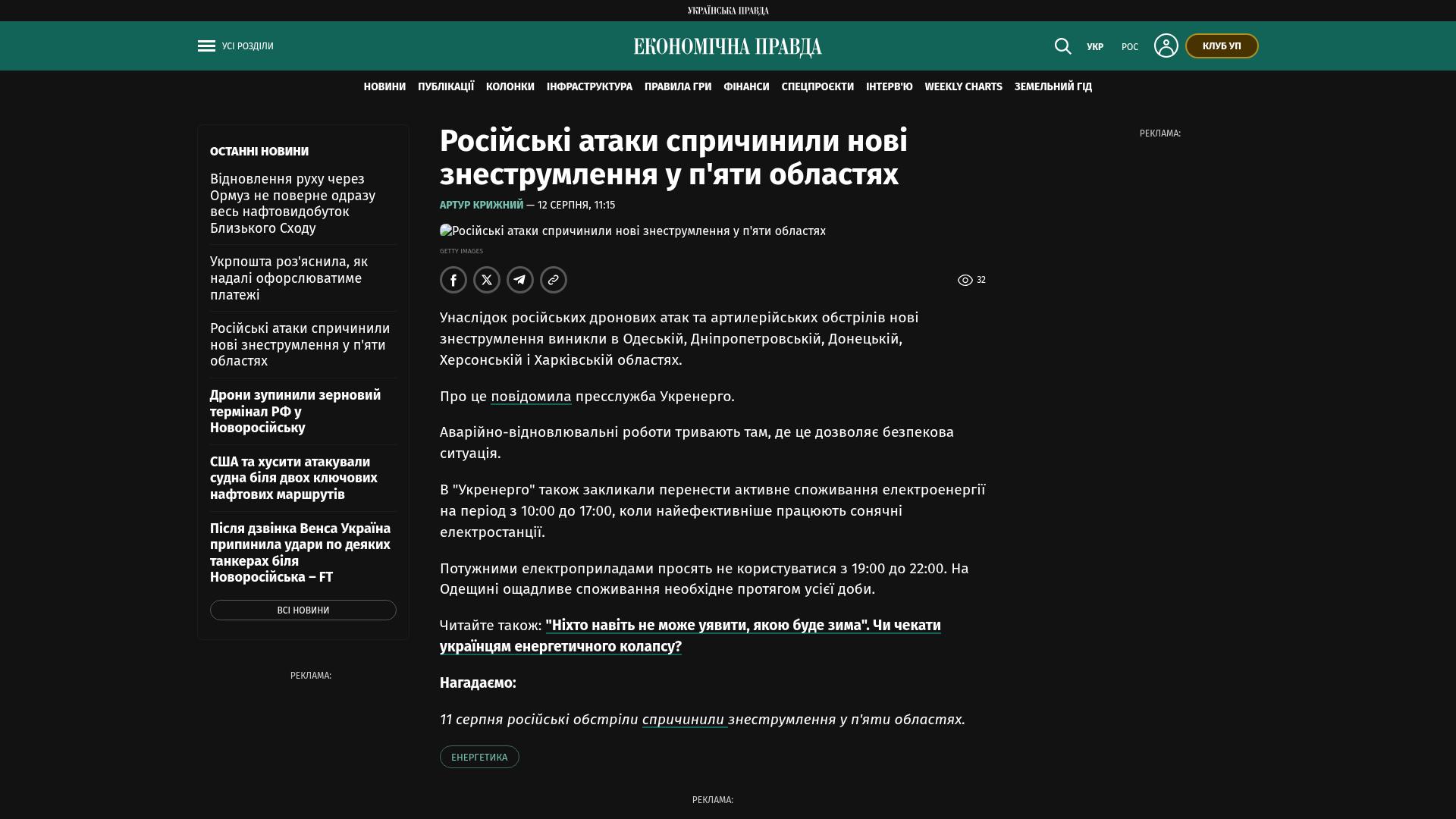1456x819 pixels.
Task: Share article on X (Twitter)
Action: [x=487, y=280]
